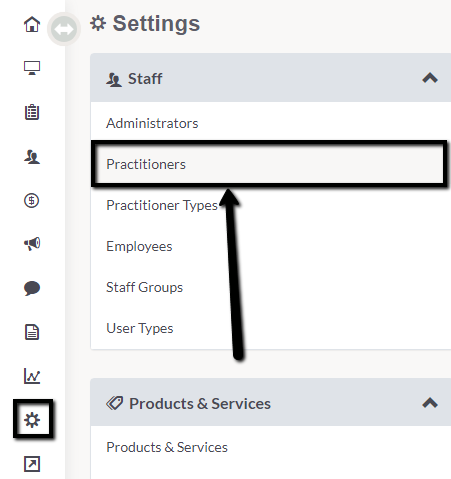The width and height of the screenshot is (451, 479).
Task: Select the clipboard schedule icon
Action: [32, 112]
